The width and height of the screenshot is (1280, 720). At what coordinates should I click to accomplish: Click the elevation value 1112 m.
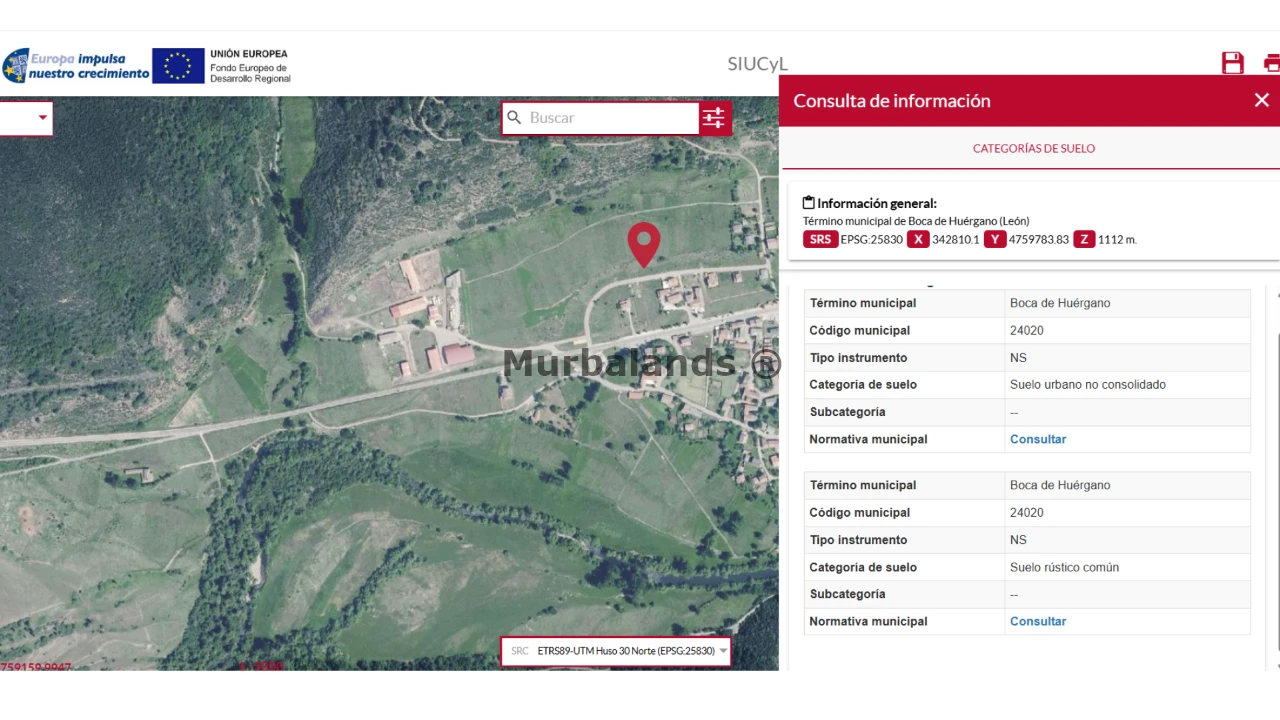coord(1117,240)
